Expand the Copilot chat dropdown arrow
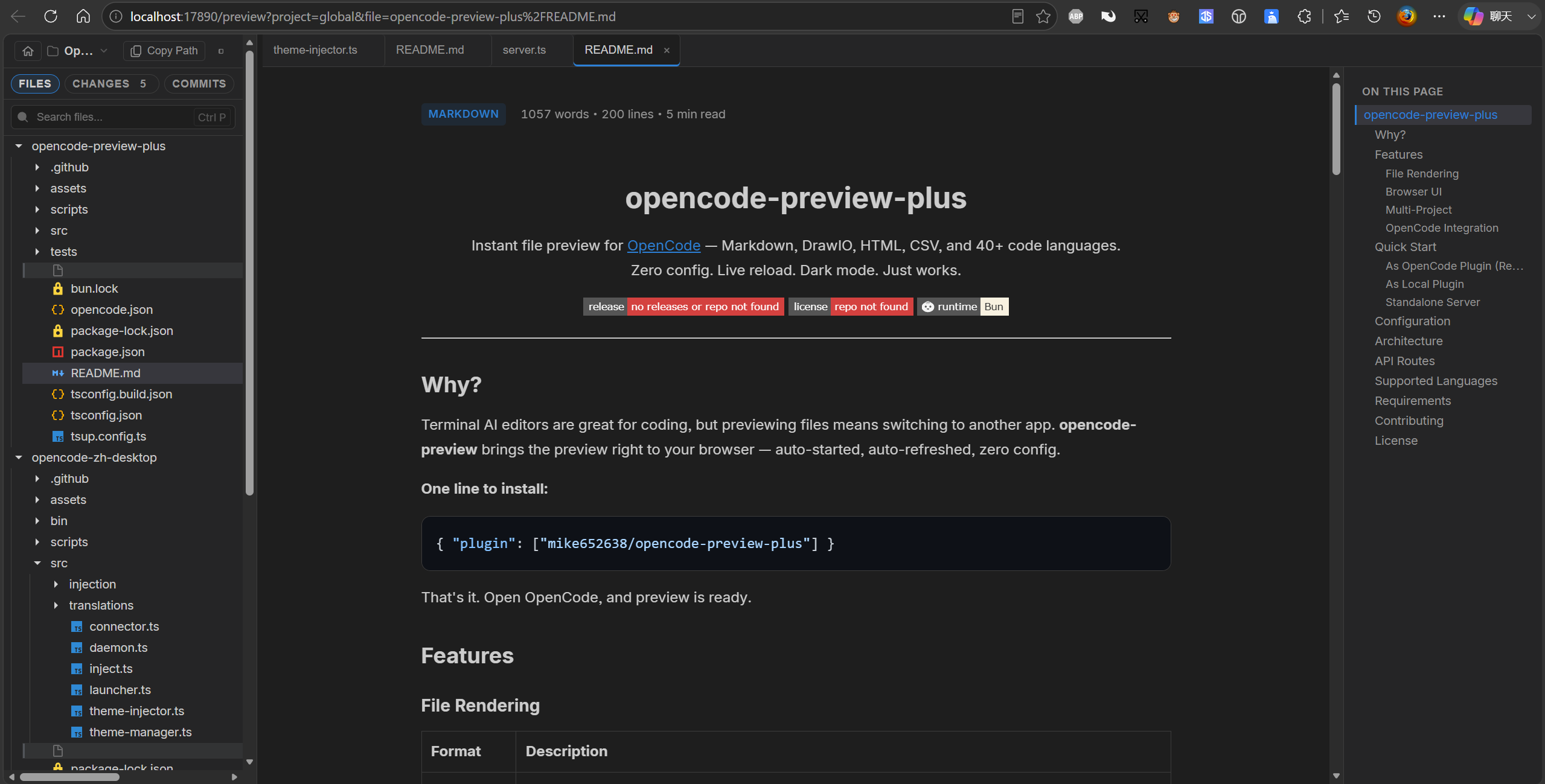1545x784 pixels. tap(1531, 16)
